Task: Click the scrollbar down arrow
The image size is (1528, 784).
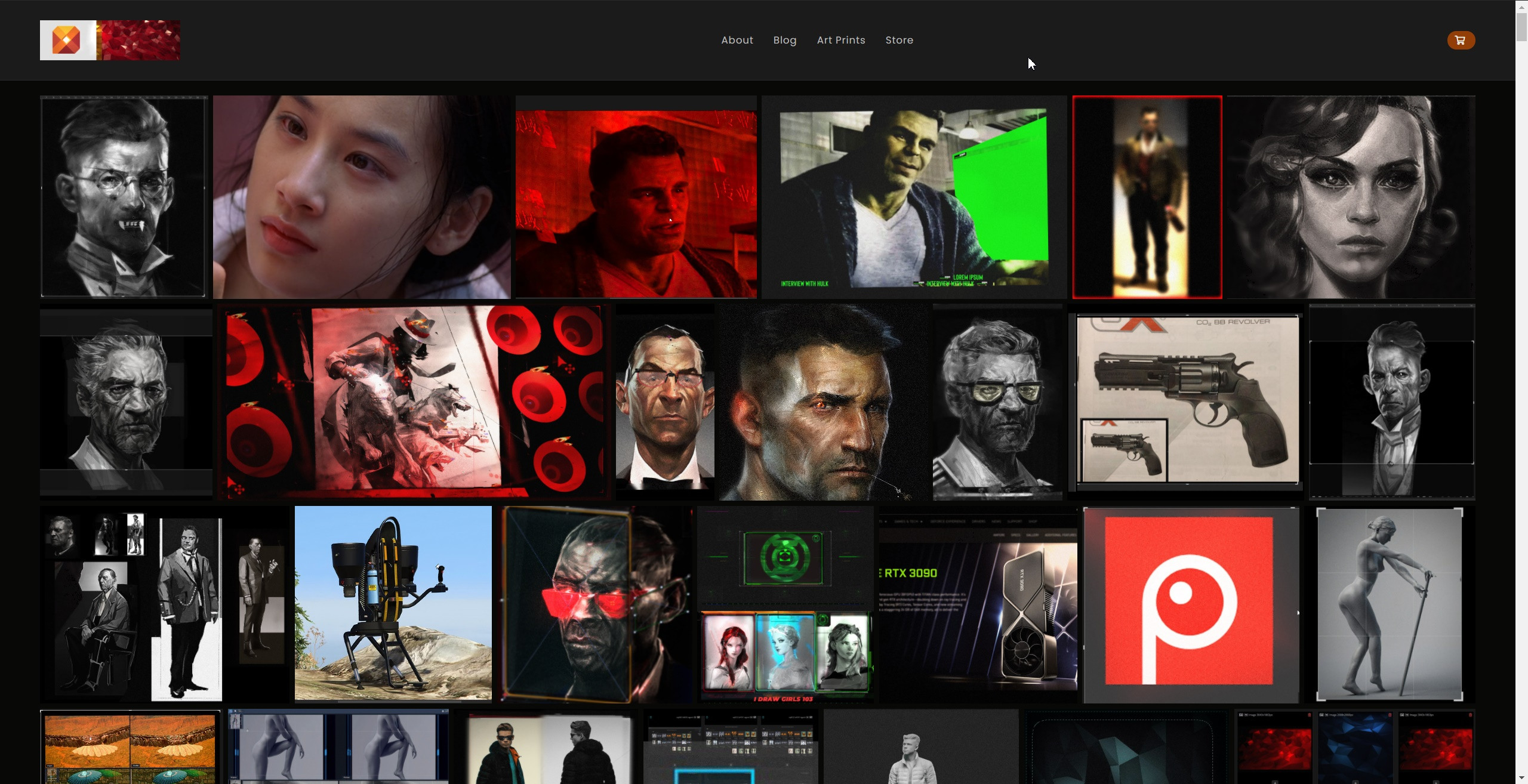Action: click(1521, 779)
